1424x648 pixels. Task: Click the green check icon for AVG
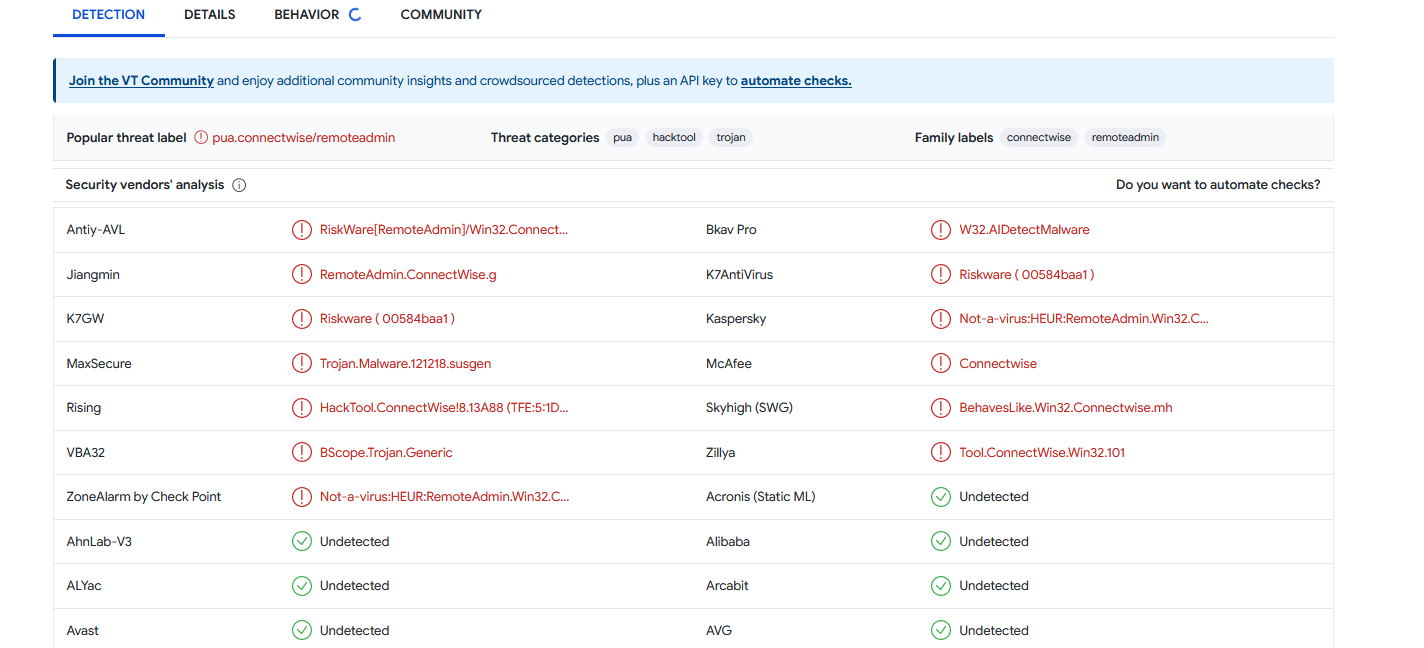[940, 631]
